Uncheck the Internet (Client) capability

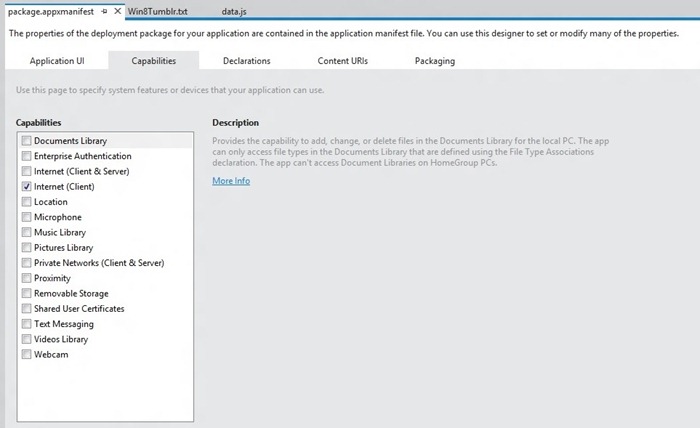pos(26,187)
